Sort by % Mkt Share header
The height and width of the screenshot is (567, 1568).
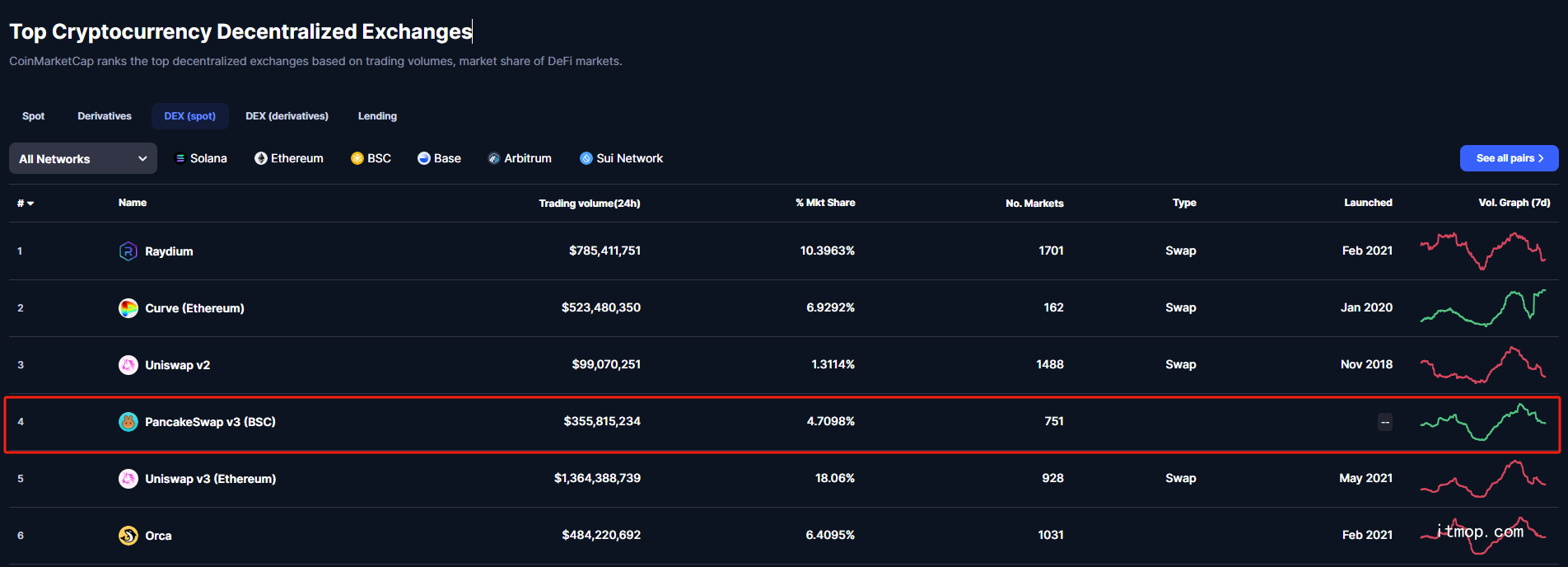(x=825, y=203)
